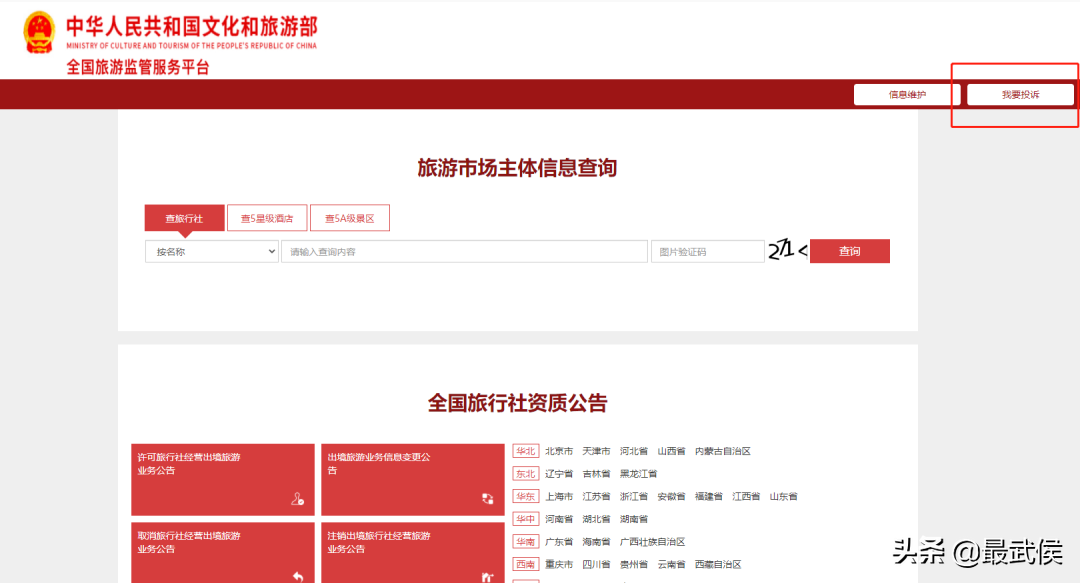This screenshot has width=1080, height=583.
Task: Open the 河南省 link
Action: (559, 519)
